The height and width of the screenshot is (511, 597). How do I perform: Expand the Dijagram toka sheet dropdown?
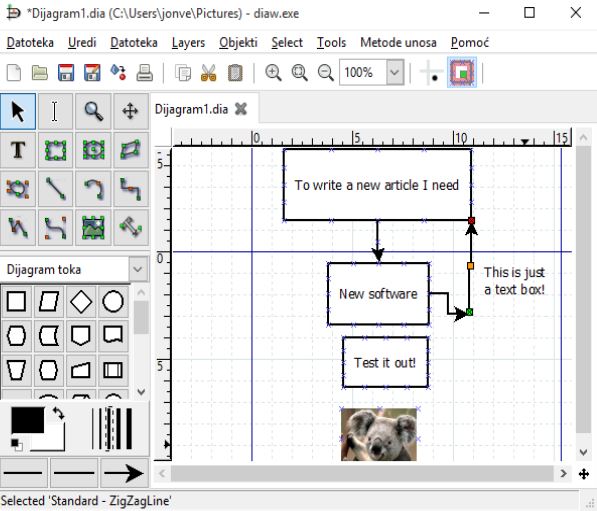tap(138, 269)
